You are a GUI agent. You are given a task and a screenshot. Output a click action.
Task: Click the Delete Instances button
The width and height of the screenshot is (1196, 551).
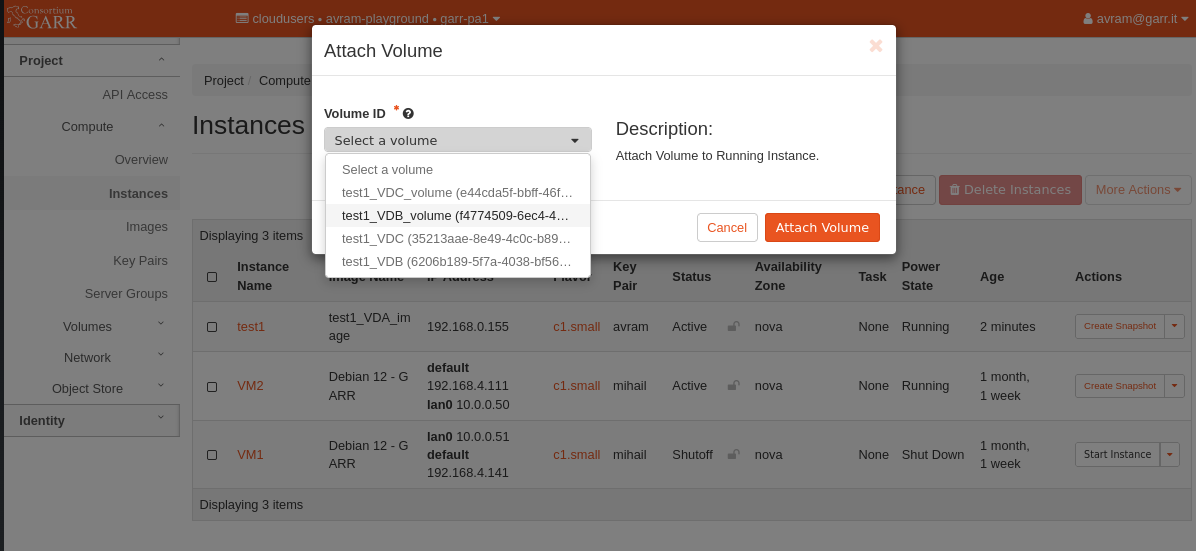pos(1010,189)
